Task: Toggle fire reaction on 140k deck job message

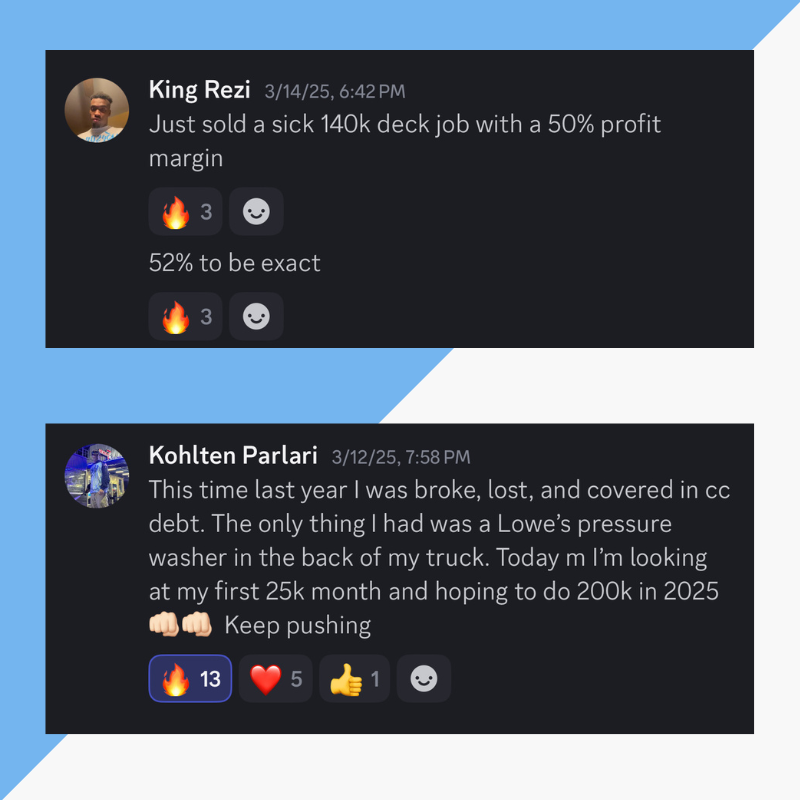Action: (185, 211)
